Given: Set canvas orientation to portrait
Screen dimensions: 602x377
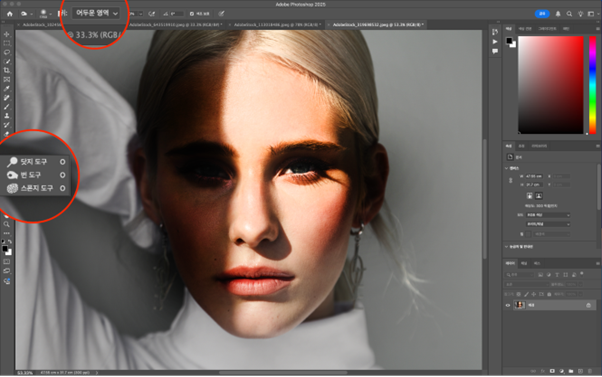Looking at the screenshot, I should pyautogui.click(x=529, y=196).
